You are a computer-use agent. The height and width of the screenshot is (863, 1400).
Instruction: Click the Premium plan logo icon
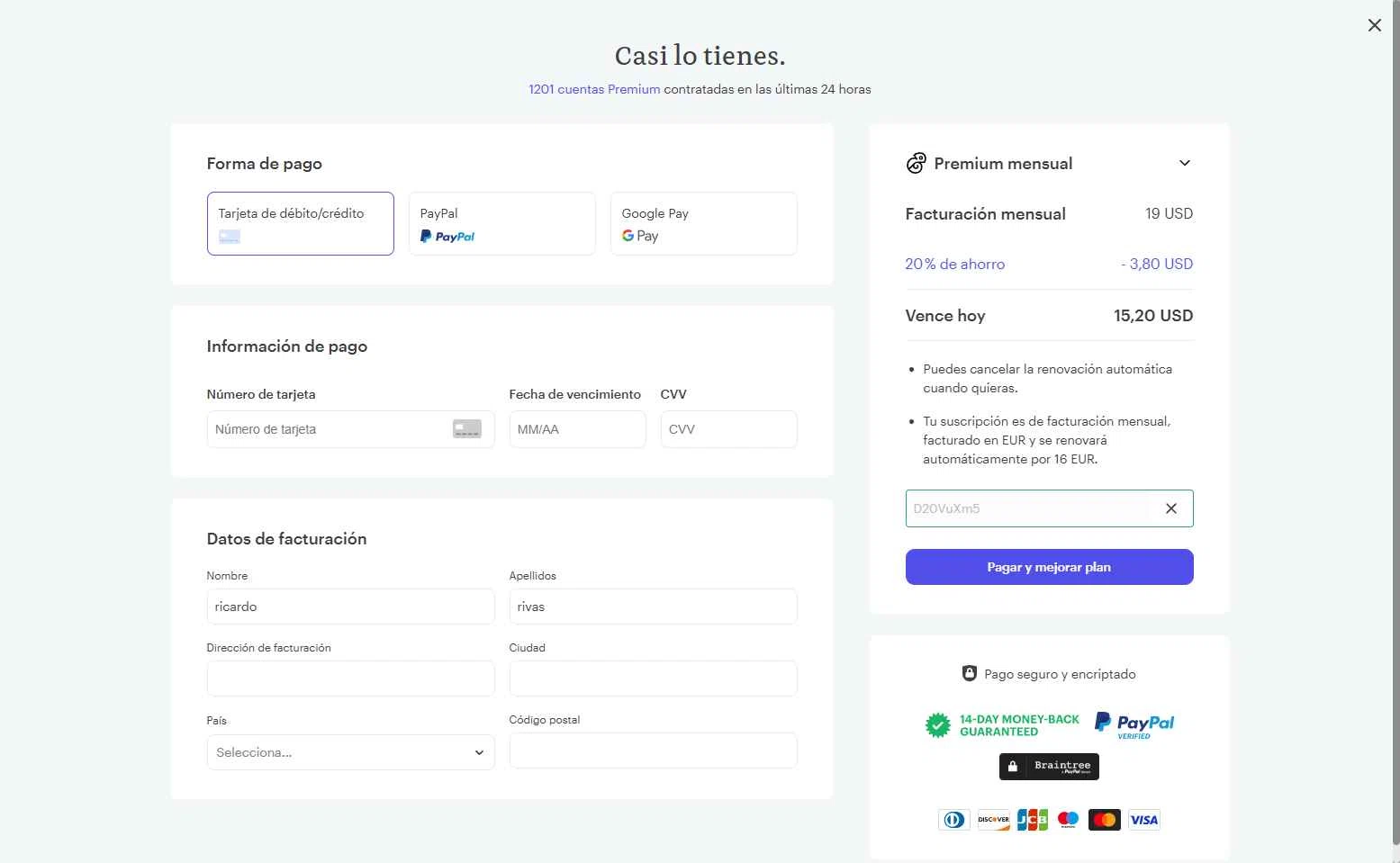click(916, 163)
